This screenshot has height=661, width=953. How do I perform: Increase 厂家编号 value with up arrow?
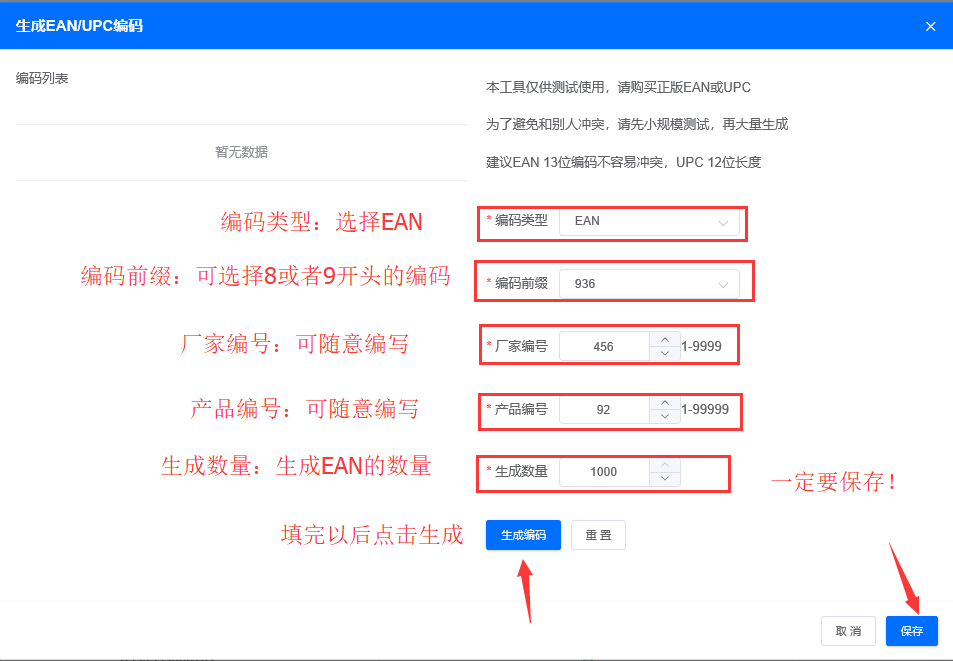[x=665, y=340]
